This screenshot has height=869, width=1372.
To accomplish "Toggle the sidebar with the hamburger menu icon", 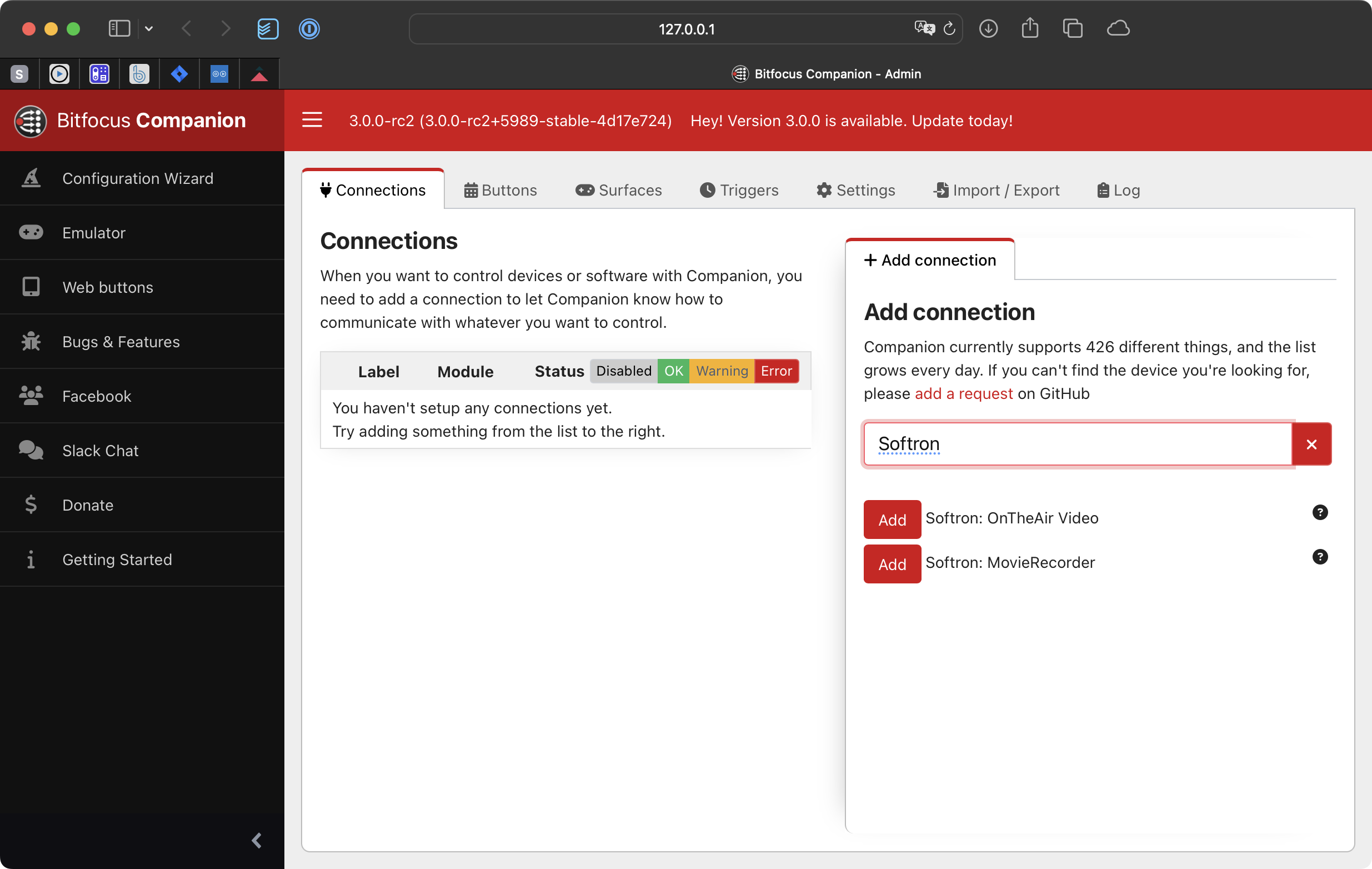I will pyautogui.click(x=312, y=120).
